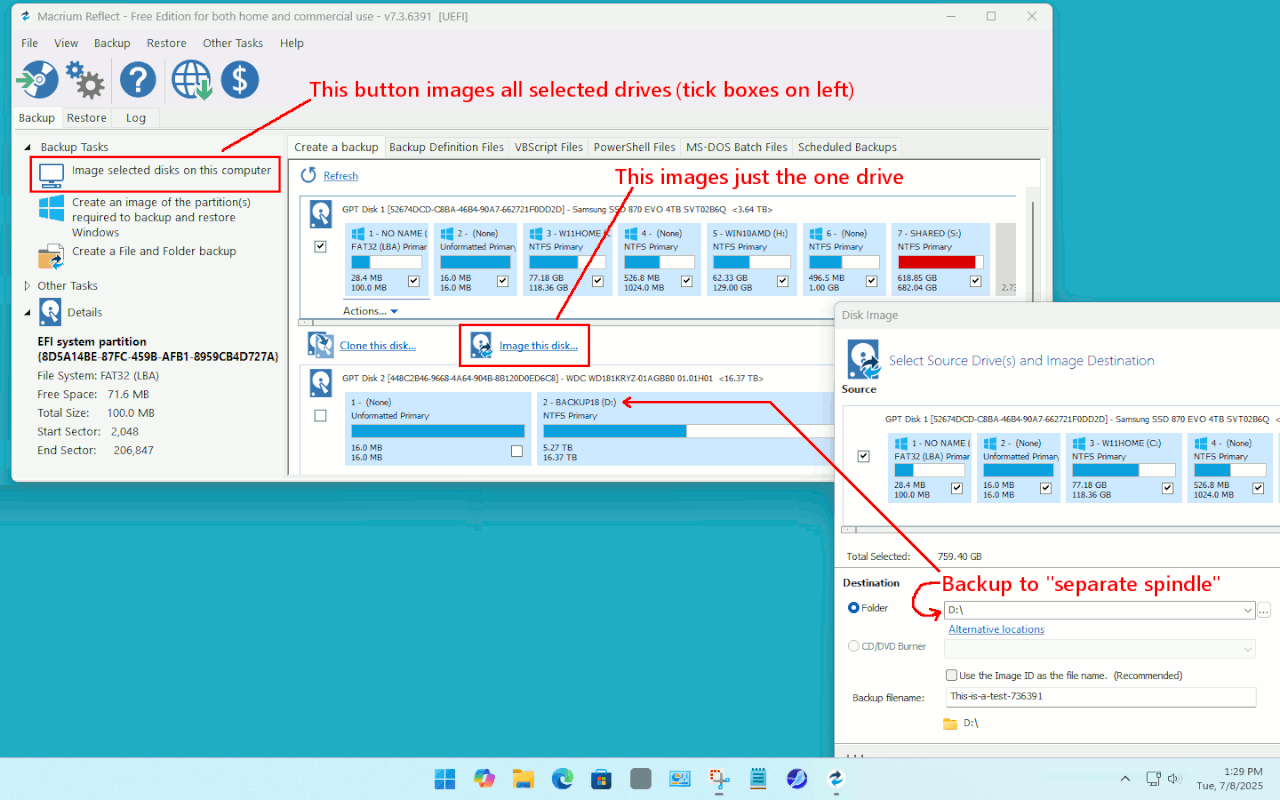This screenshot has width=1280, height=800.
Task: Click the Refresh link
Action: 341,176
